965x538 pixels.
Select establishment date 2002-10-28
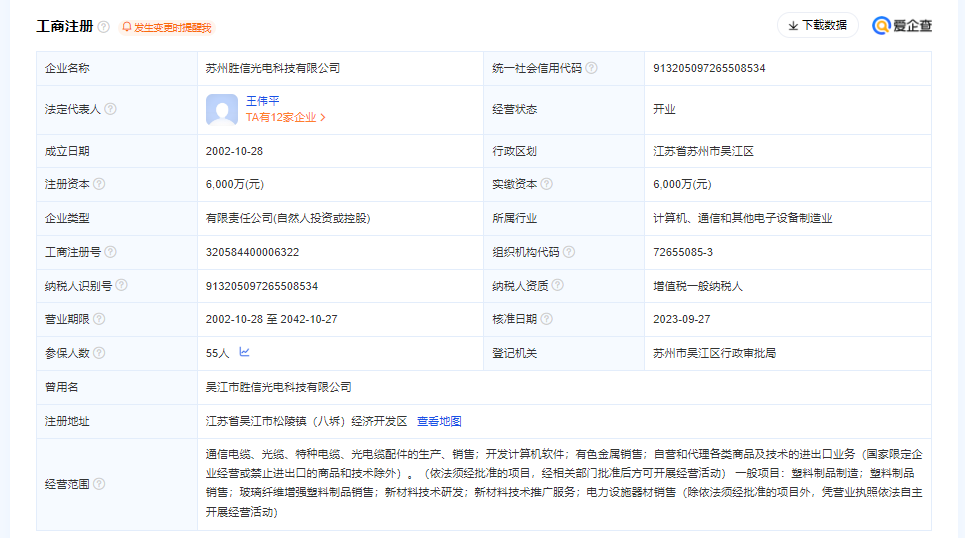234,151
